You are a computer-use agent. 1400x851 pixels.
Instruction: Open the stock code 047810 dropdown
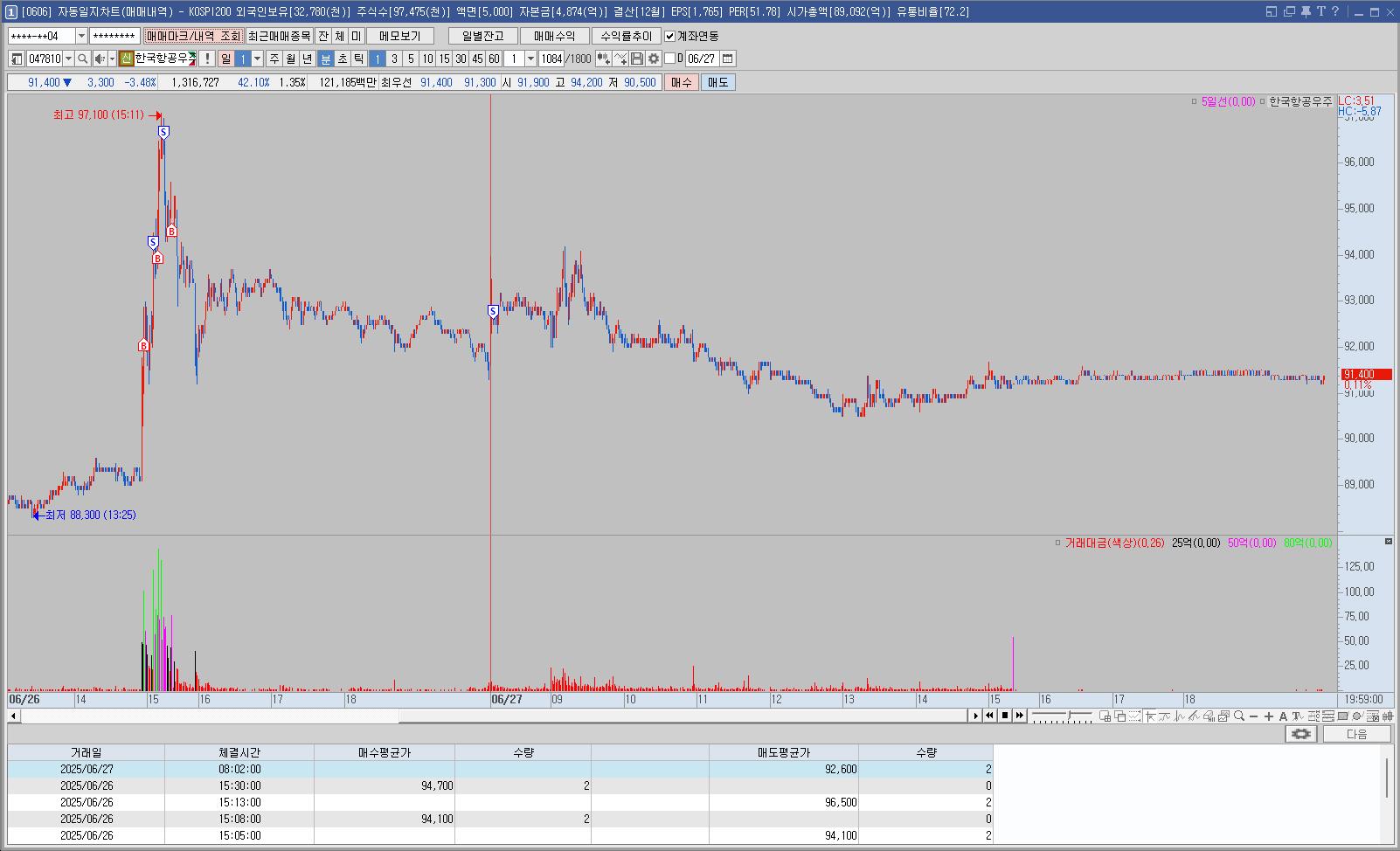tap(68, 59)
